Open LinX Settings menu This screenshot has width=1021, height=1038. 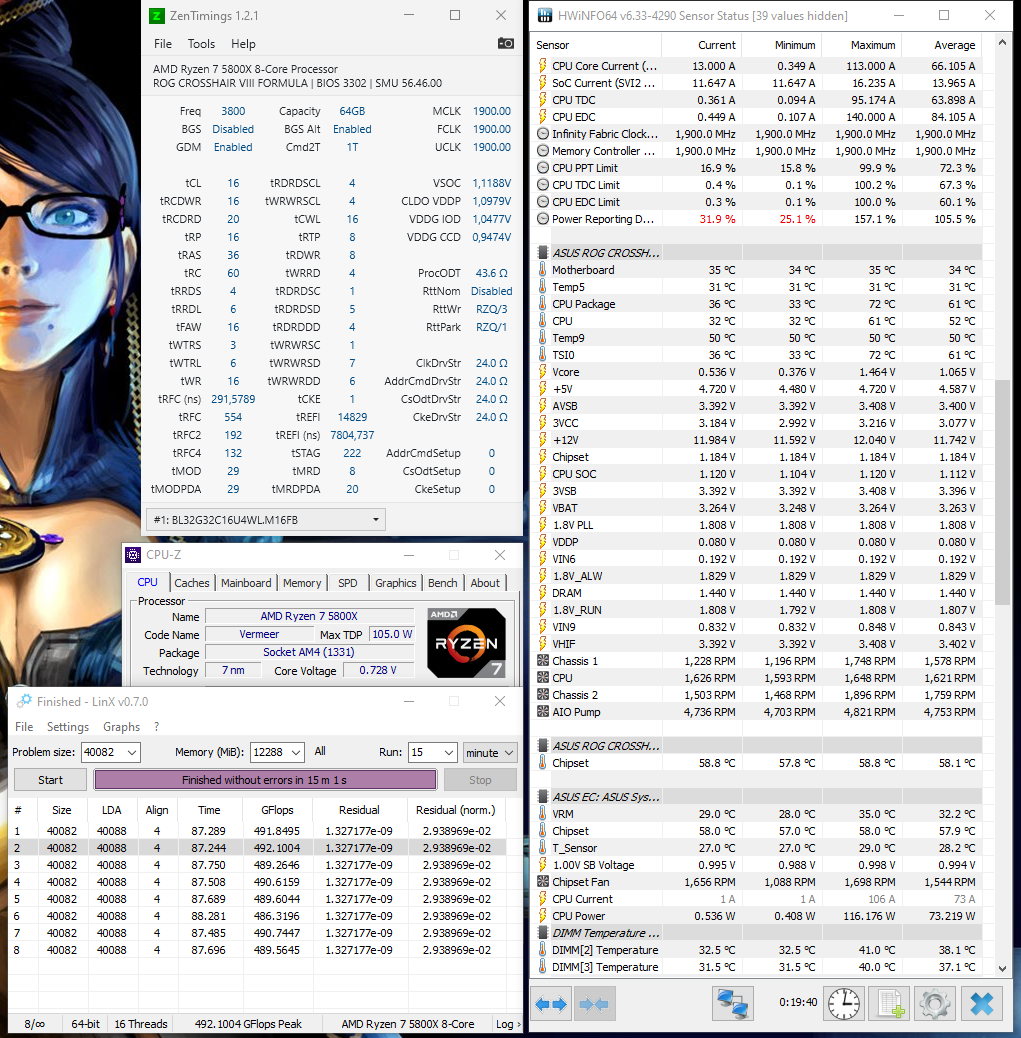[x=68, y=726]
